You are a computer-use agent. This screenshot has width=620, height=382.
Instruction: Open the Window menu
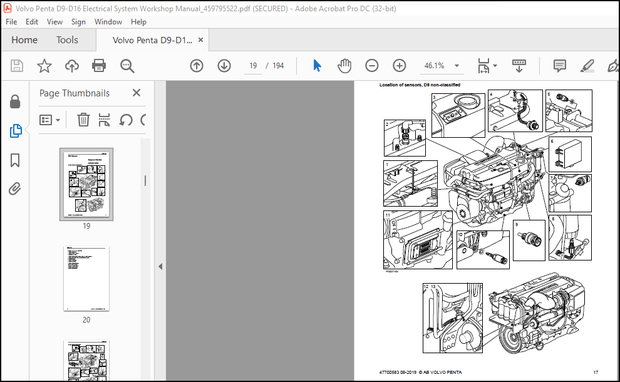(x=108, y=22)
